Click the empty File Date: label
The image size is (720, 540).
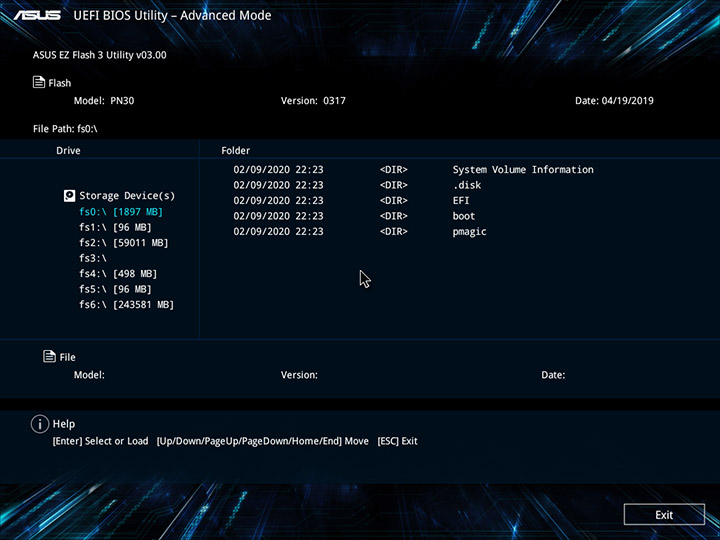pos(553,375)
